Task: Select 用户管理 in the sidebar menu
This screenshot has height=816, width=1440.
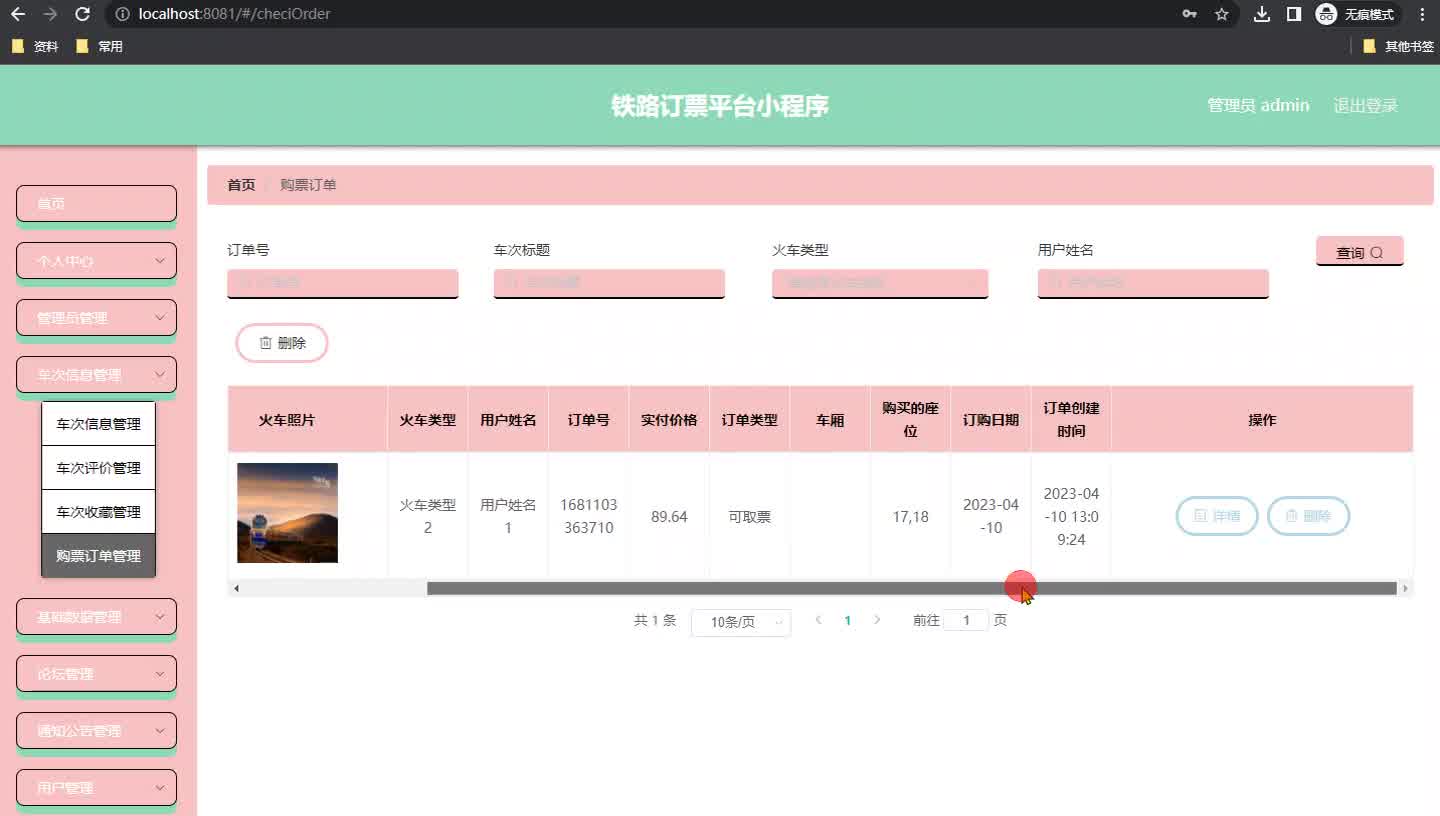Action: pos(96,787)
